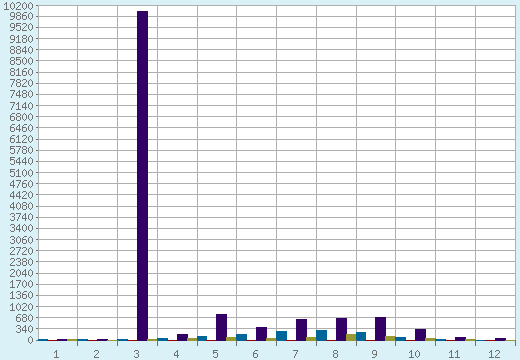The width and height of the screenshot is (520, 360).
Task: Click the purple bar in month 9
Action: [x=380, y=329]
